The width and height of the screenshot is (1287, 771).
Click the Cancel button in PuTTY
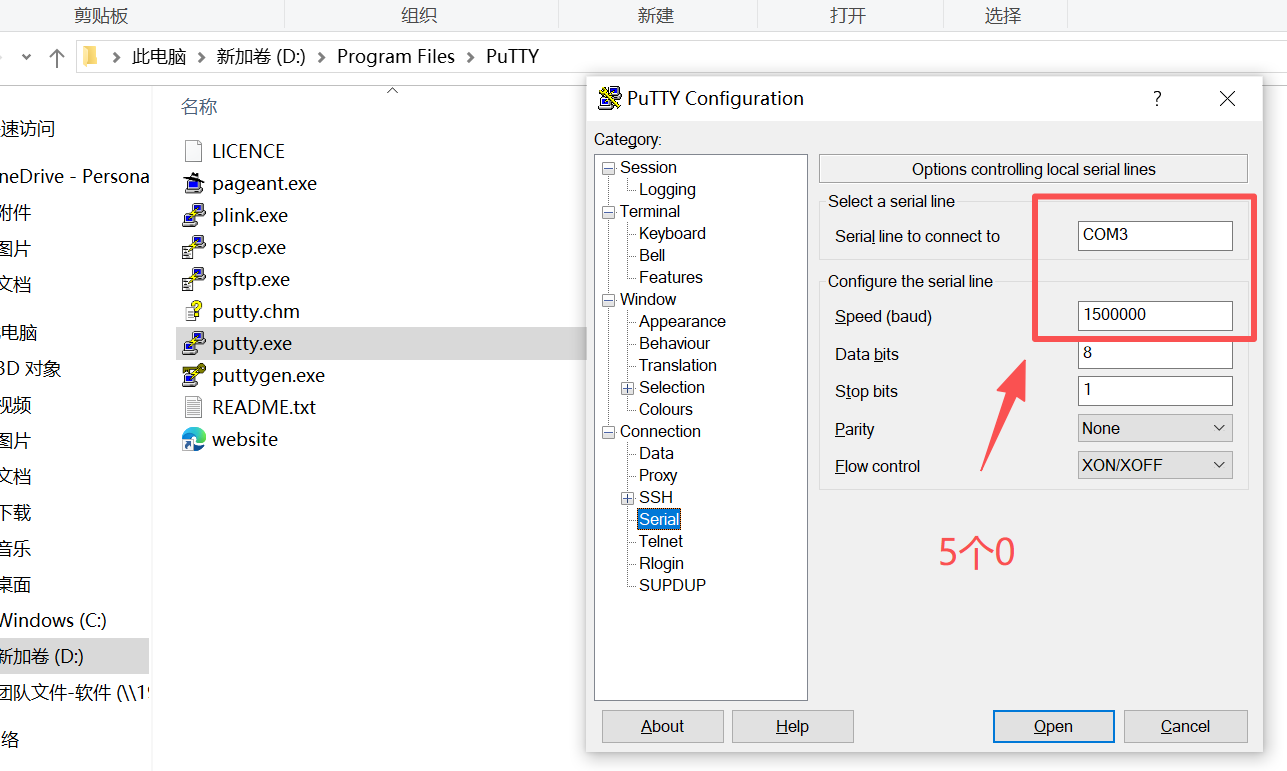click(1186, 726)
